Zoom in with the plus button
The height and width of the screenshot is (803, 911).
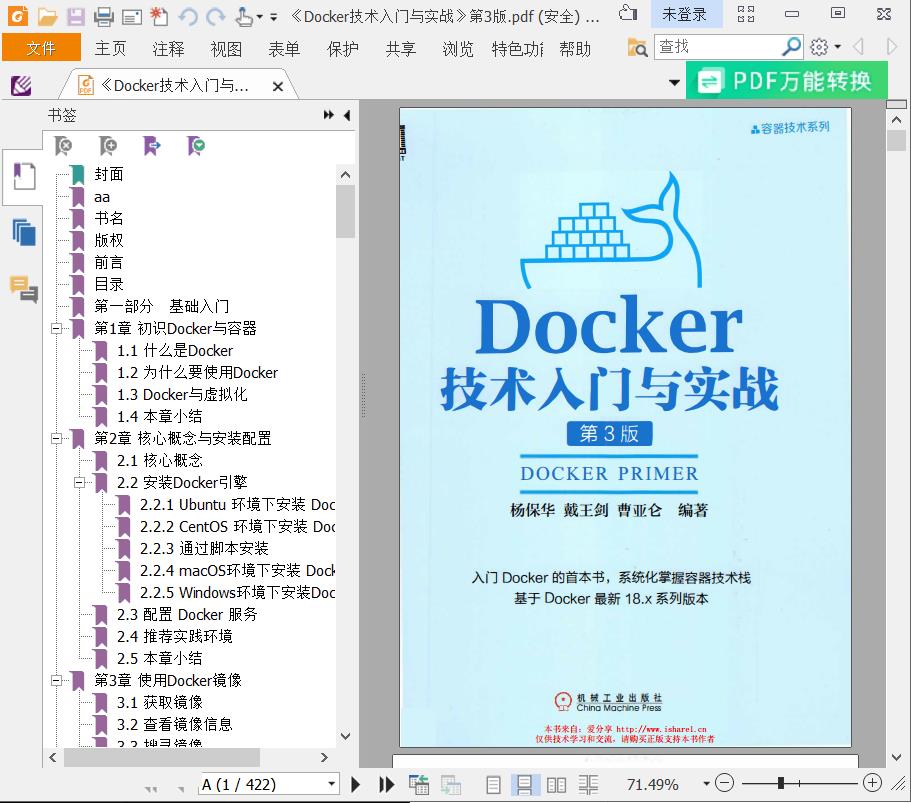(x=872, y=783)
